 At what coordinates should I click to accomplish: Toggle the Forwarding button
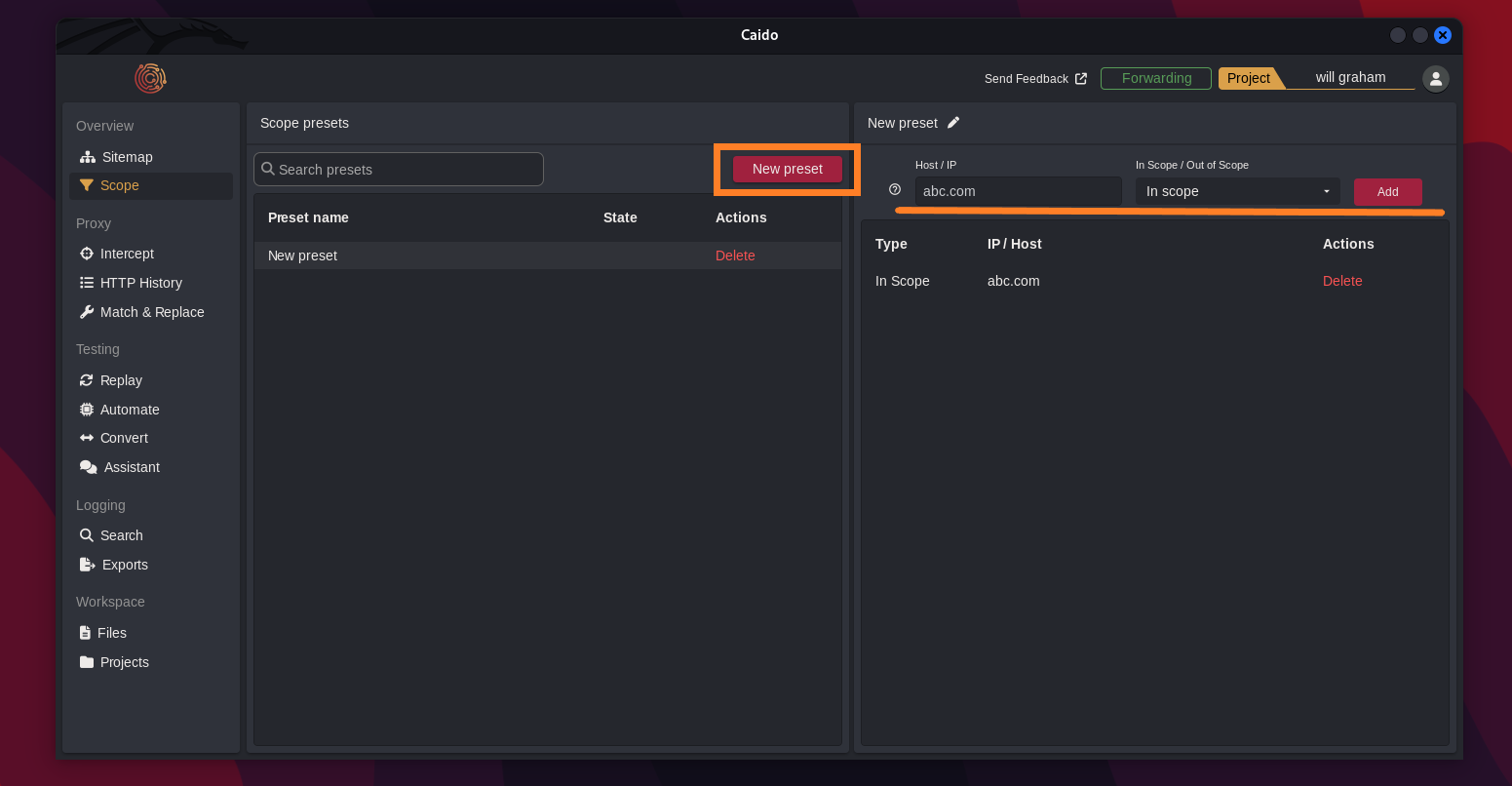(x=1156, y=78)
